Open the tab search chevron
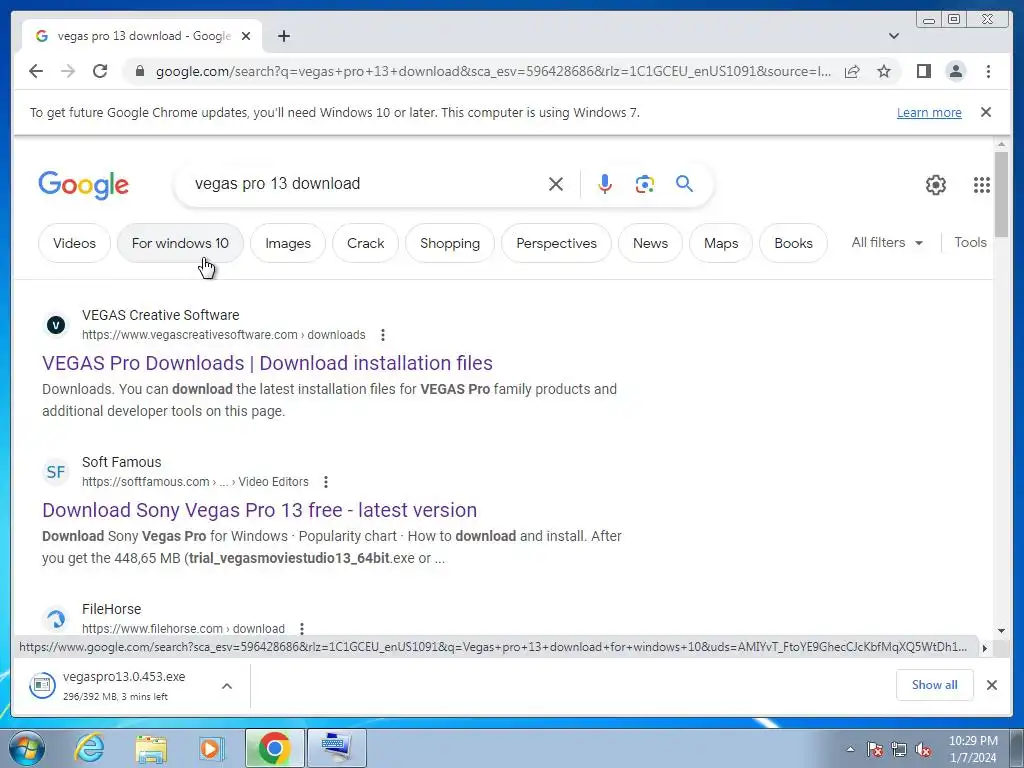1024x768 pixels. (x=893, y=36)
